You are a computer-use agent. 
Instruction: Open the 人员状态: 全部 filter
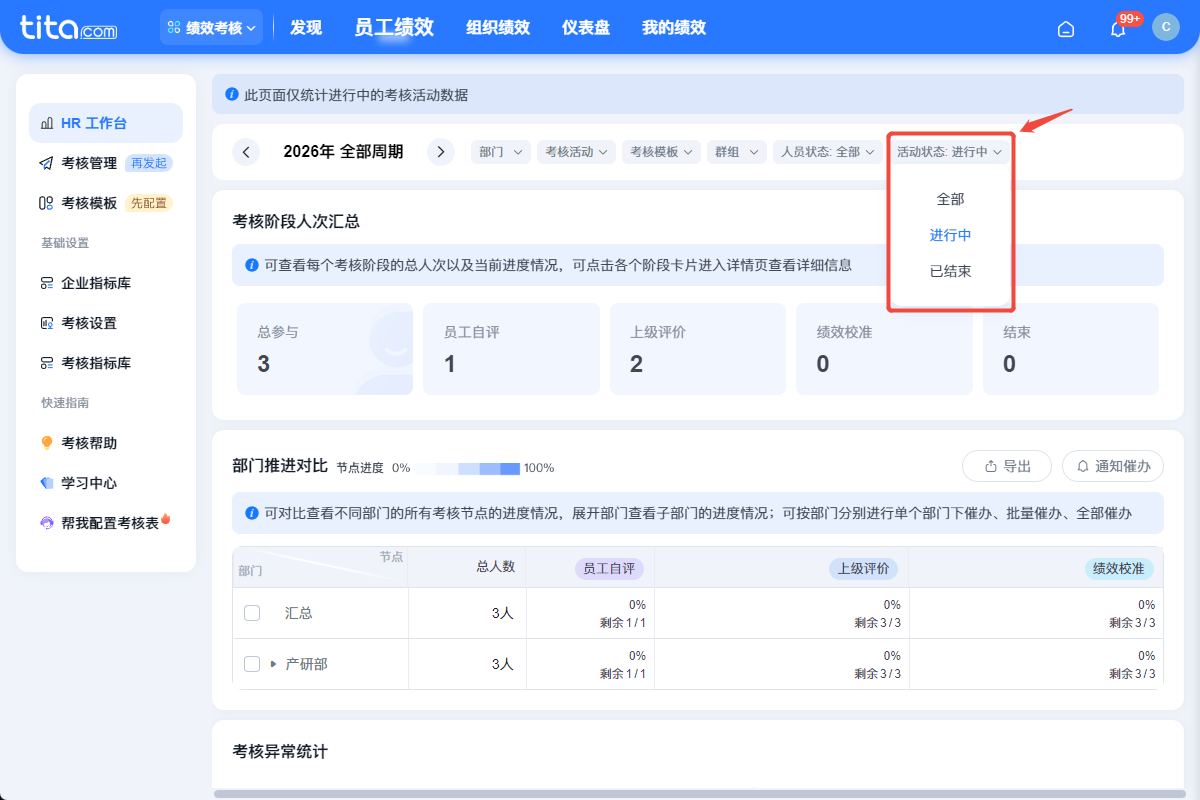[826, 152]
